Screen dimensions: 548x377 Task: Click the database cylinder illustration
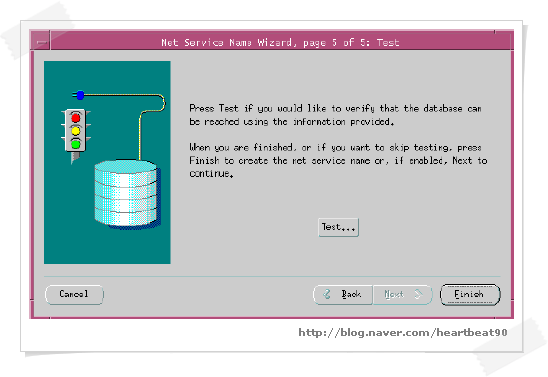[127, 194]
